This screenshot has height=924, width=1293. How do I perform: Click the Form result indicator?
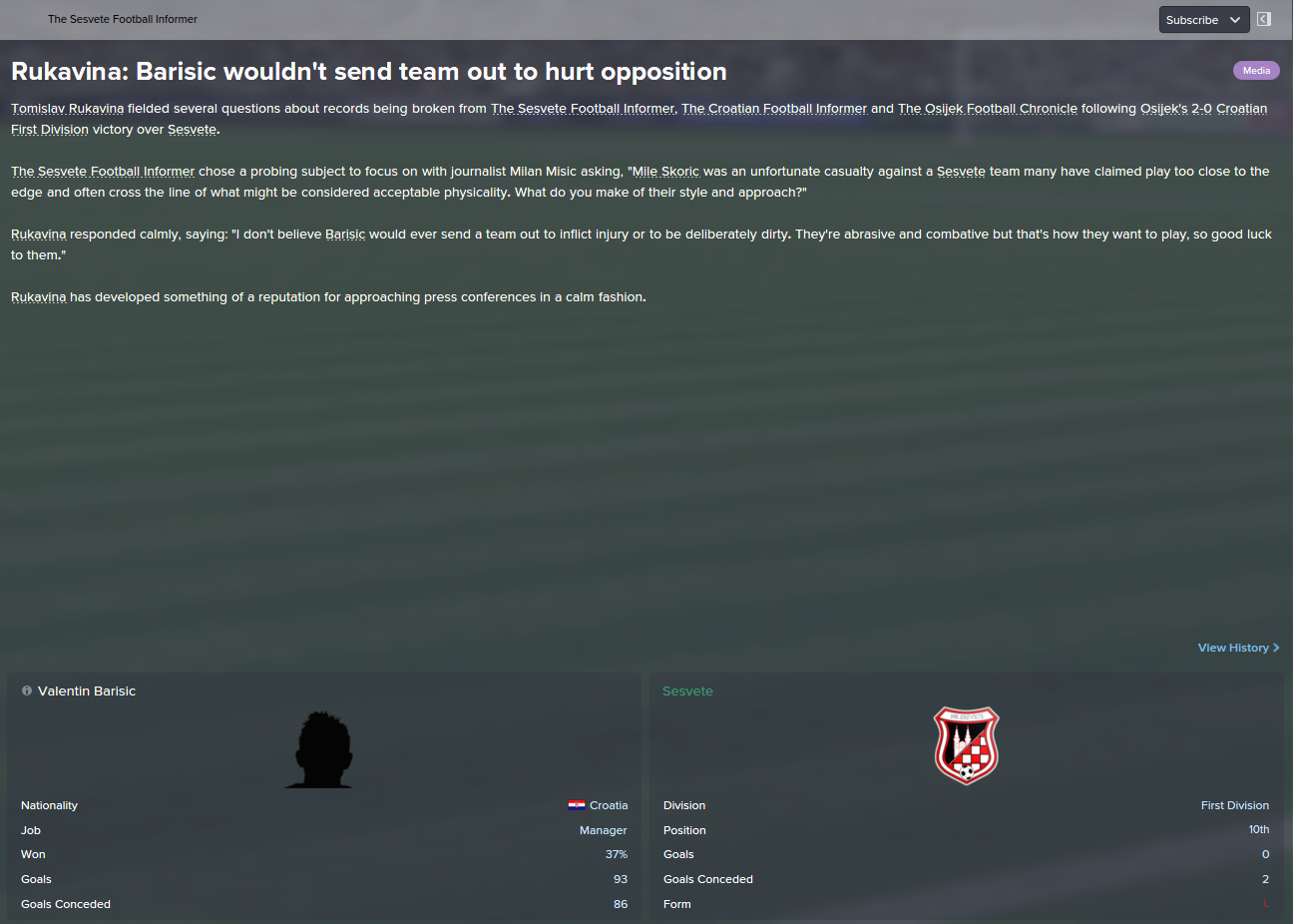click(1266, 904)
